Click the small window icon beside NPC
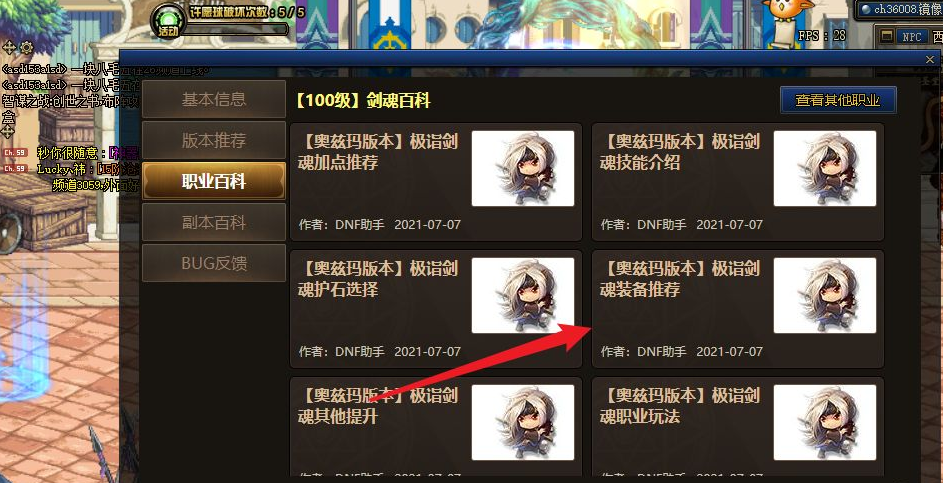Screen dimensions: 943x483 [x=886, y=36]
